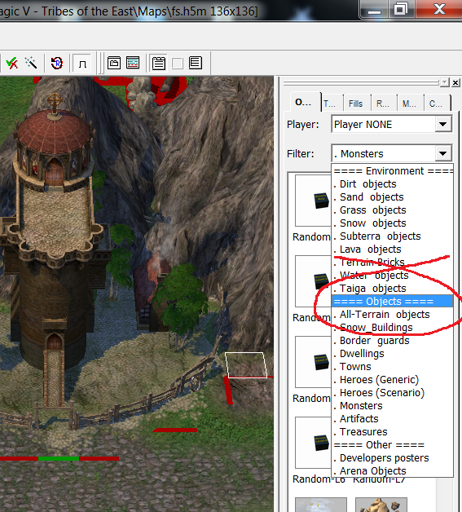Toggle the pressed notepad list toolbar button
The width and height of the screenshot is (462, 512).
[x=158, y=63]
